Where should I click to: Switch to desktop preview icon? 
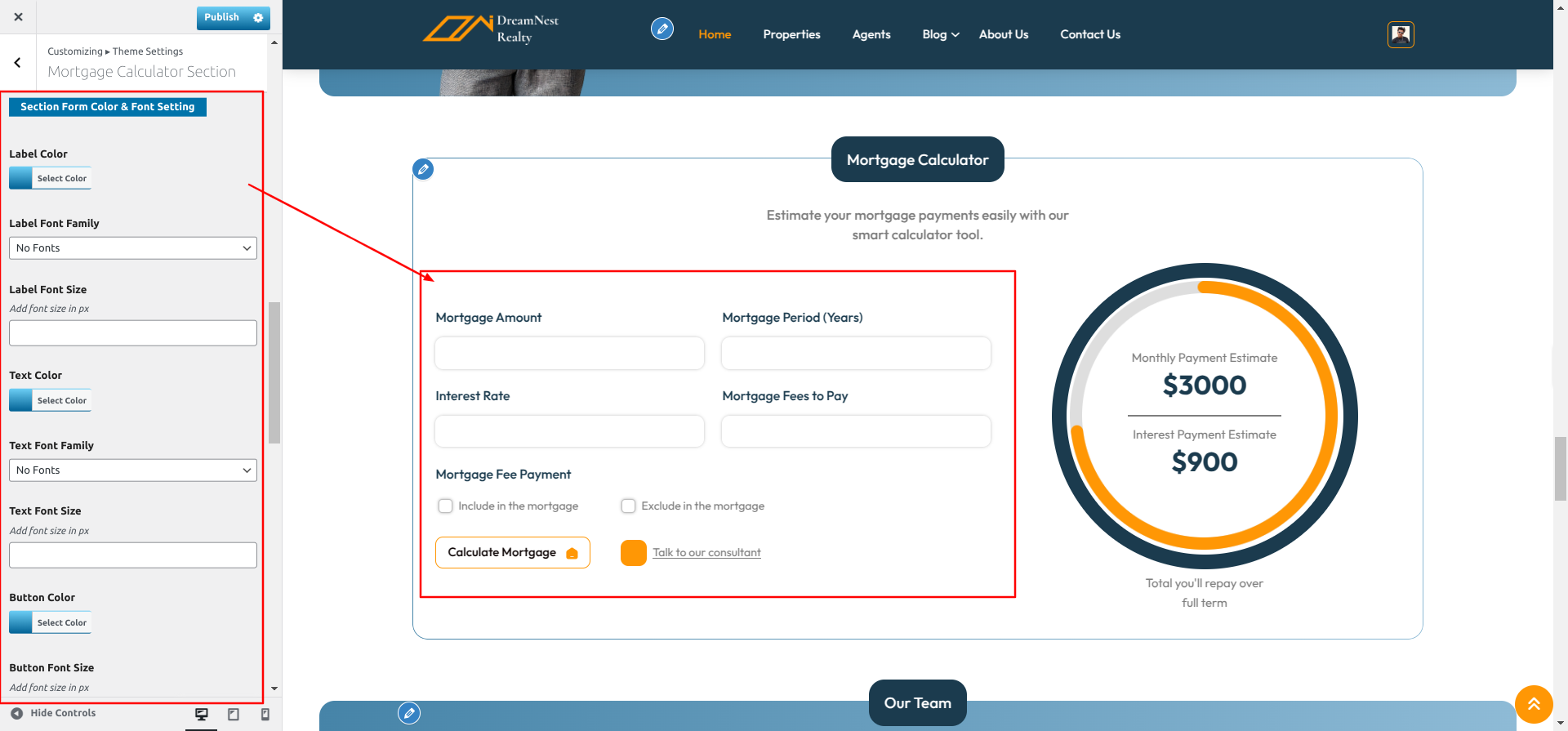(202, 714)
